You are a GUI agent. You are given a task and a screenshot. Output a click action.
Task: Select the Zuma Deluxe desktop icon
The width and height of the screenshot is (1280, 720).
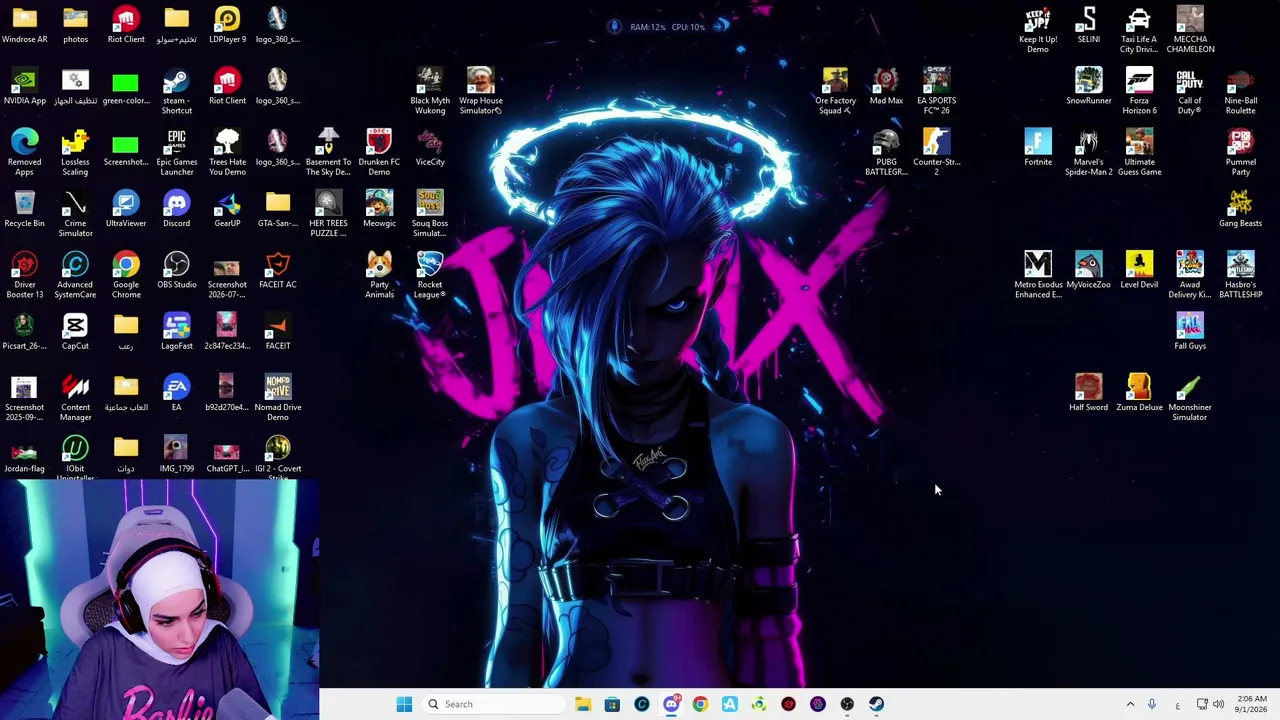point(1139,393)
